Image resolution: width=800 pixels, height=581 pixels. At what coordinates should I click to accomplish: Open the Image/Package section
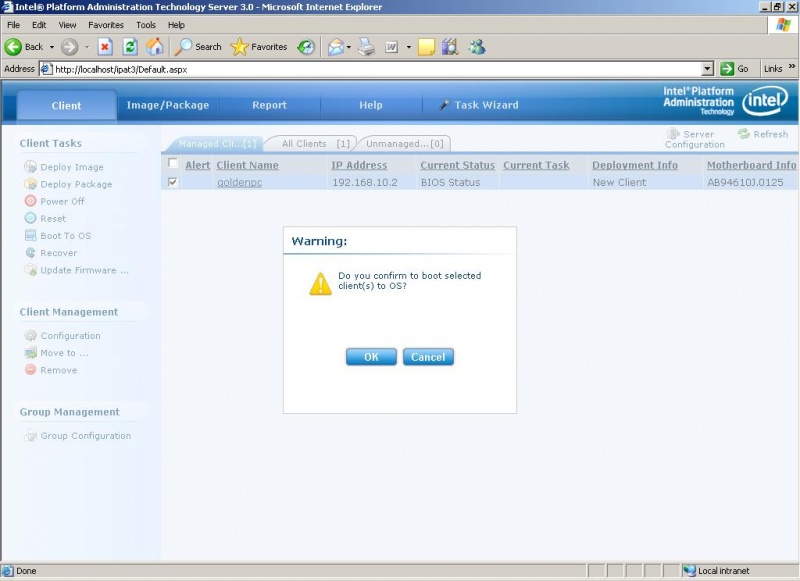(170, 103)
